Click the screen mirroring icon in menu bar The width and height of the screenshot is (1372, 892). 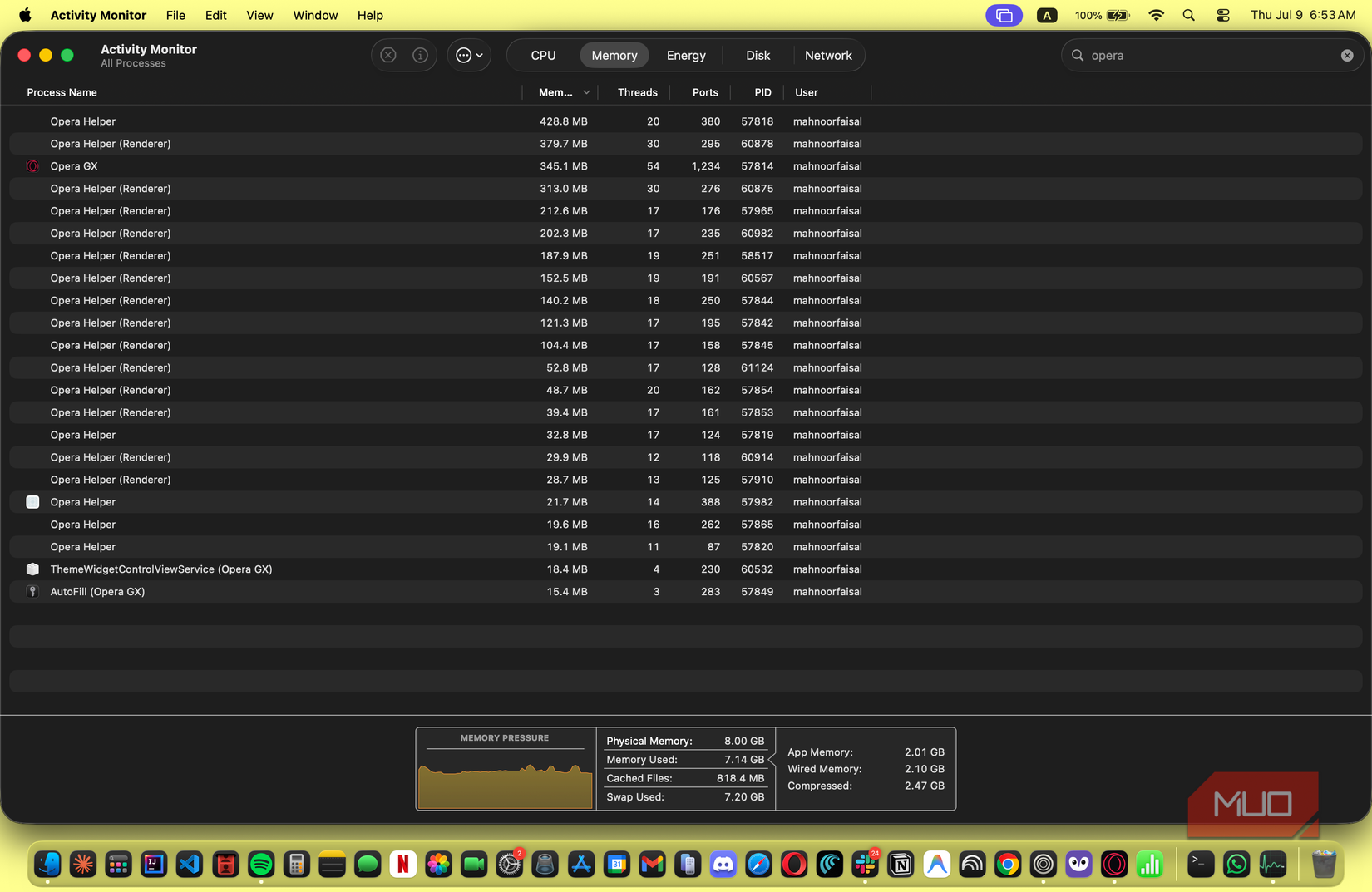[x=1004, y=15]
